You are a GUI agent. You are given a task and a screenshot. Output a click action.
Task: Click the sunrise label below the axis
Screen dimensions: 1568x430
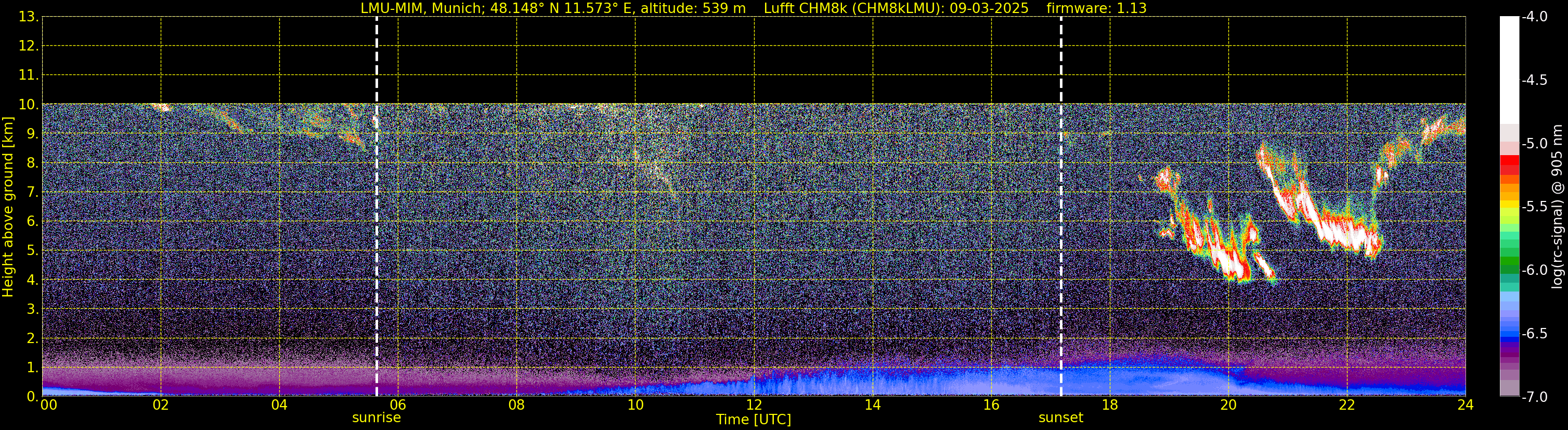click(x=376, y=417)
